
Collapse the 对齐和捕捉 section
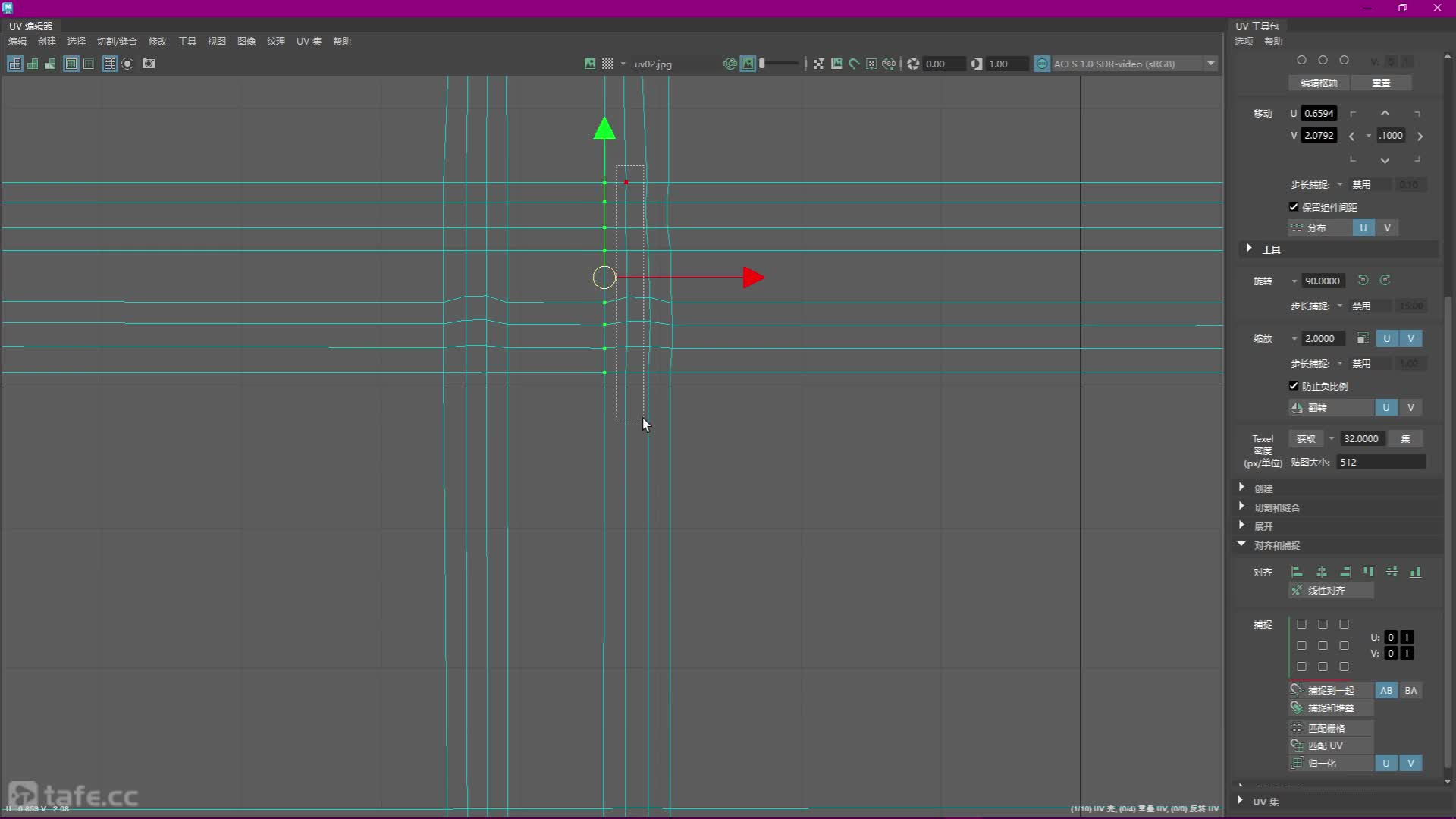click(1276, 545)
